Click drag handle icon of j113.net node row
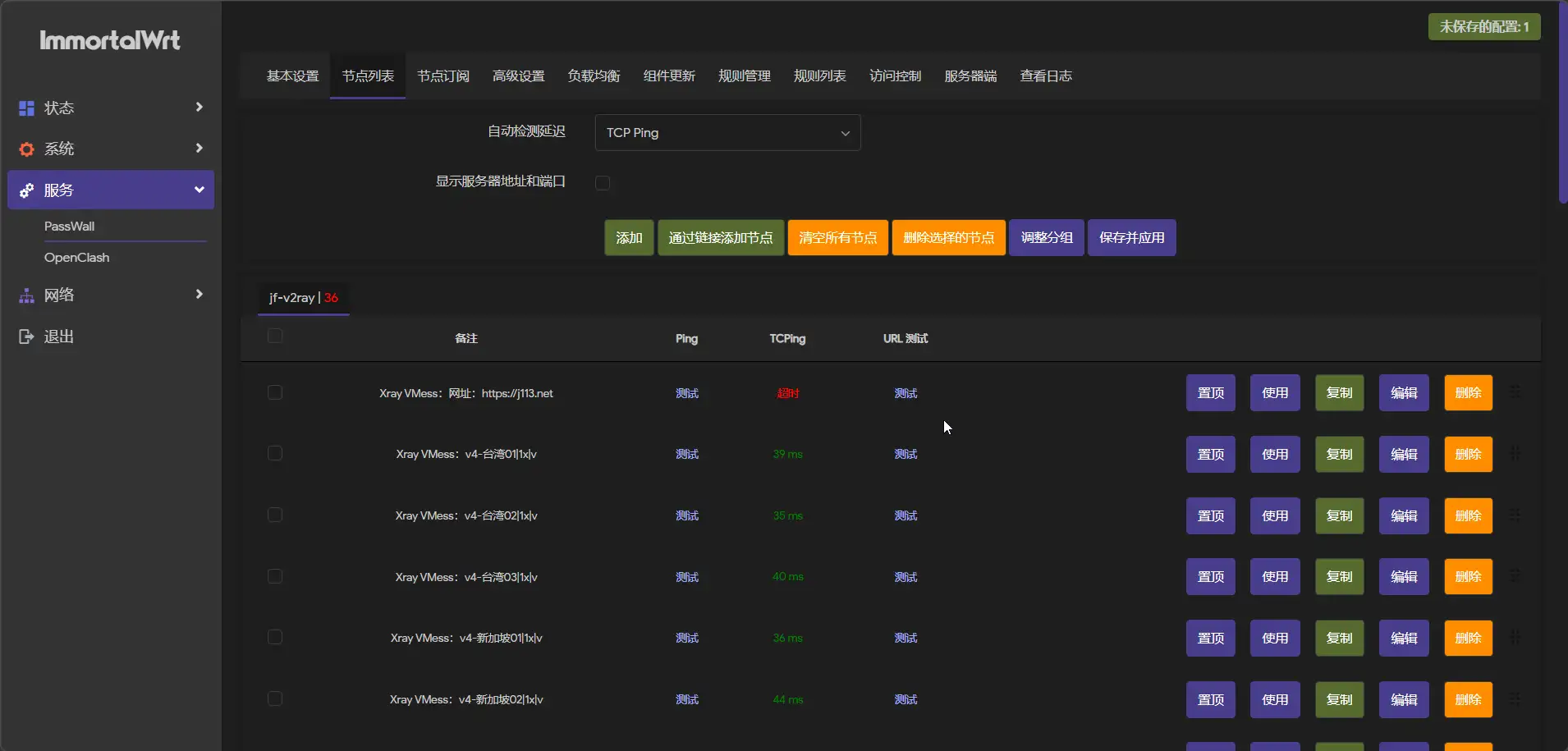This screenshot has height=751, width=1568. 1515,392
